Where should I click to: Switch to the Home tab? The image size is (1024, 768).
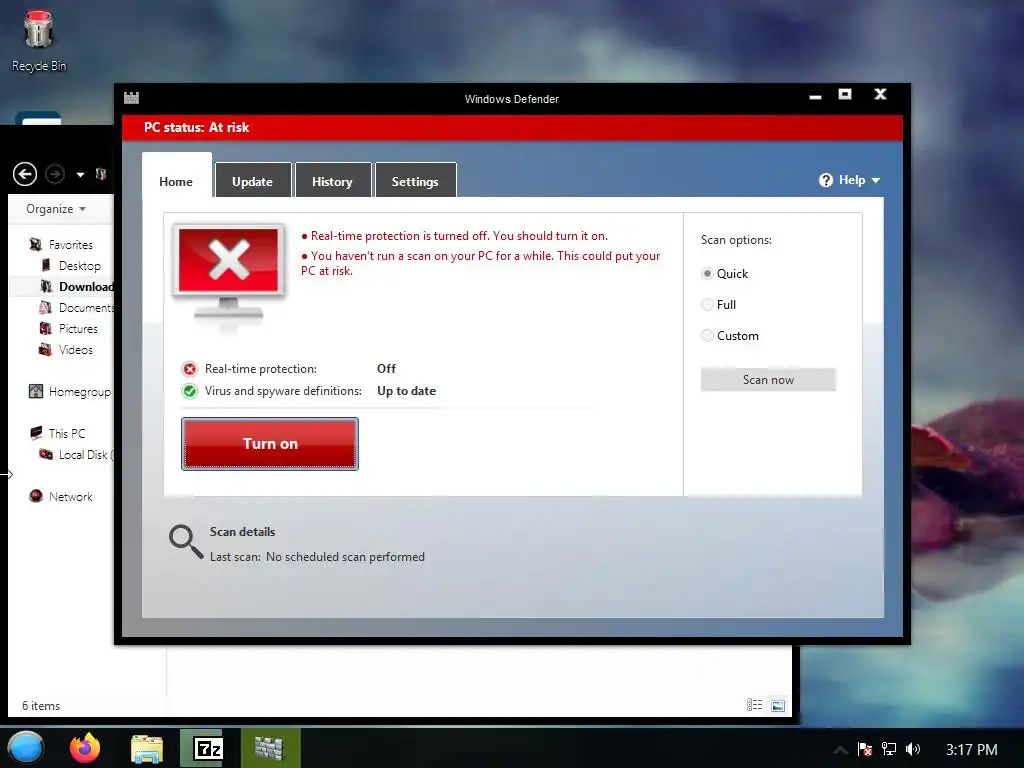(x=176, y=182)
